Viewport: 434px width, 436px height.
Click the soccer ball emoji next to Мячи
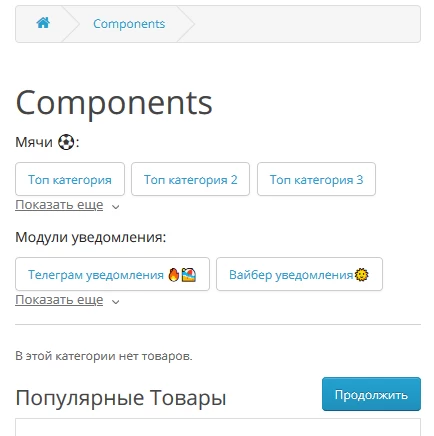[66, 142]
